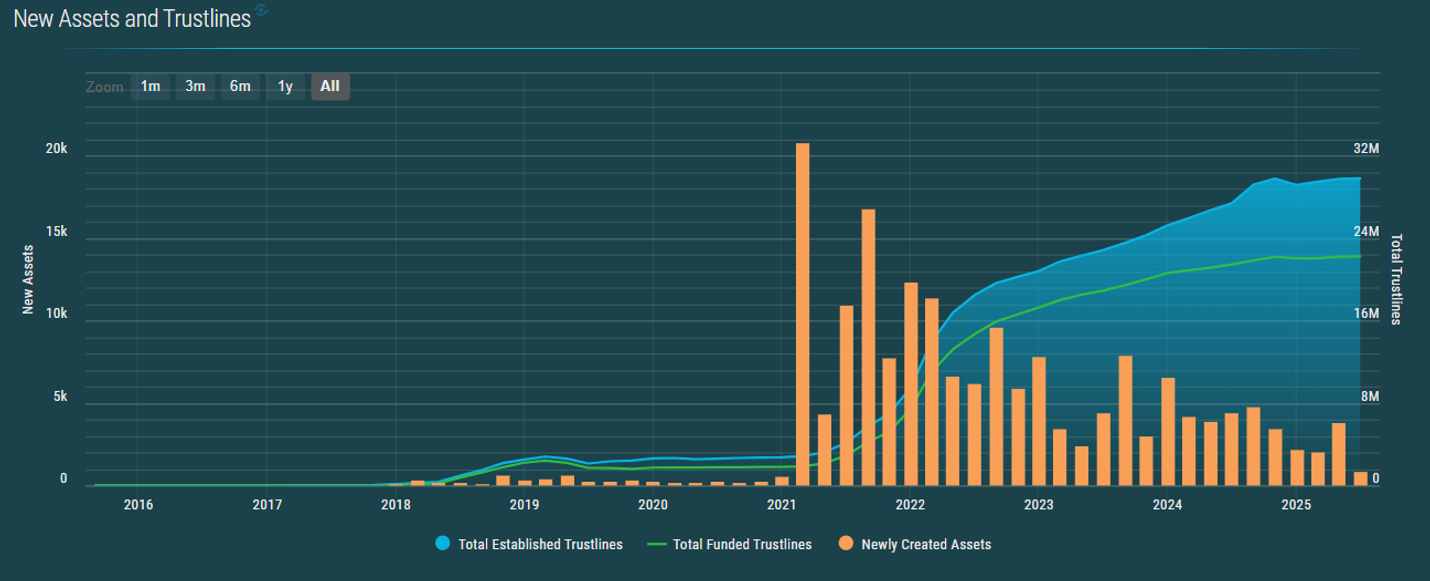
Task: Click the blue Total Established Trustlines legend dot
Action: pos(443,544)
